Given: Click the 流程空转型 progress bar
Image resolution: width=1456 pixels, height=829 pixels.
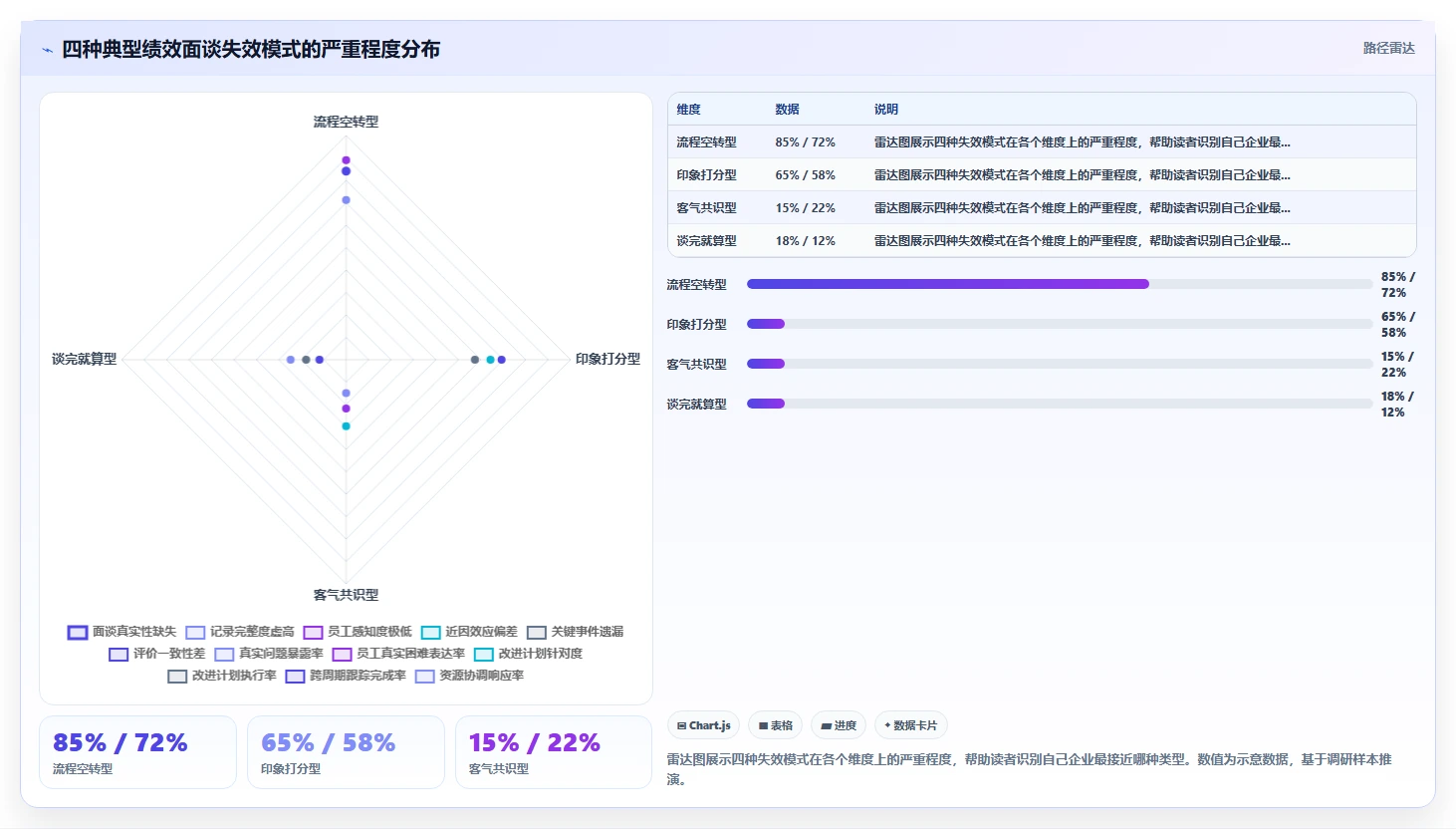Looking at the screenshot, I should (1060, 284).
